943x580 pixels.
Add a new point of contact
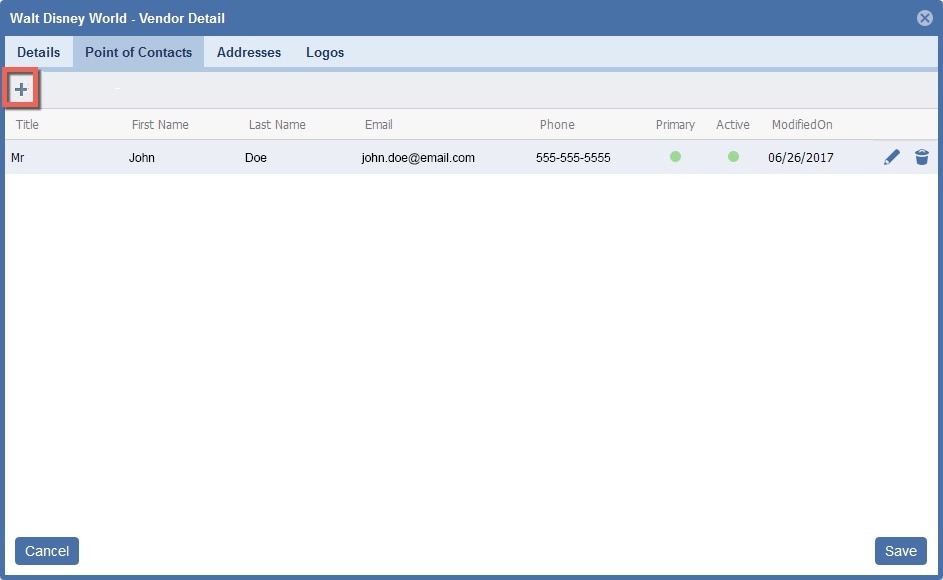21,90
